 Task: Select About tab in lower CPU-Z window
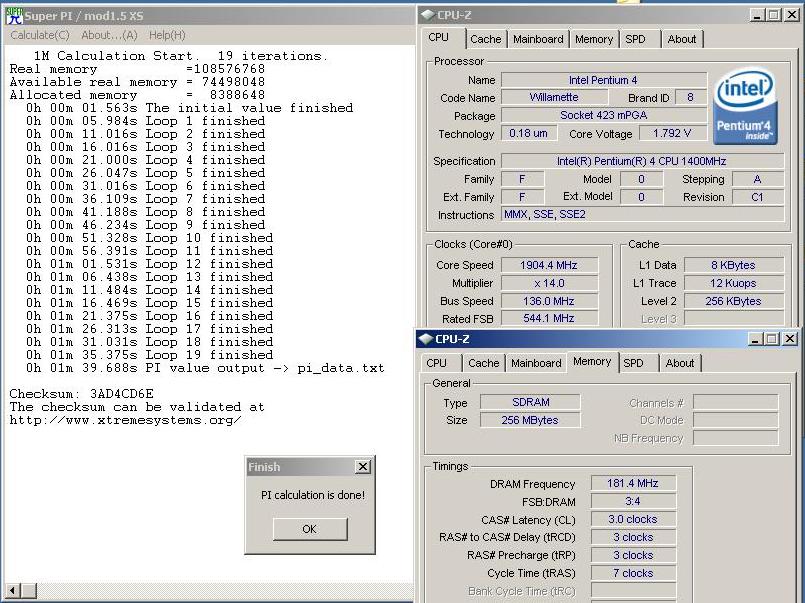680,363
